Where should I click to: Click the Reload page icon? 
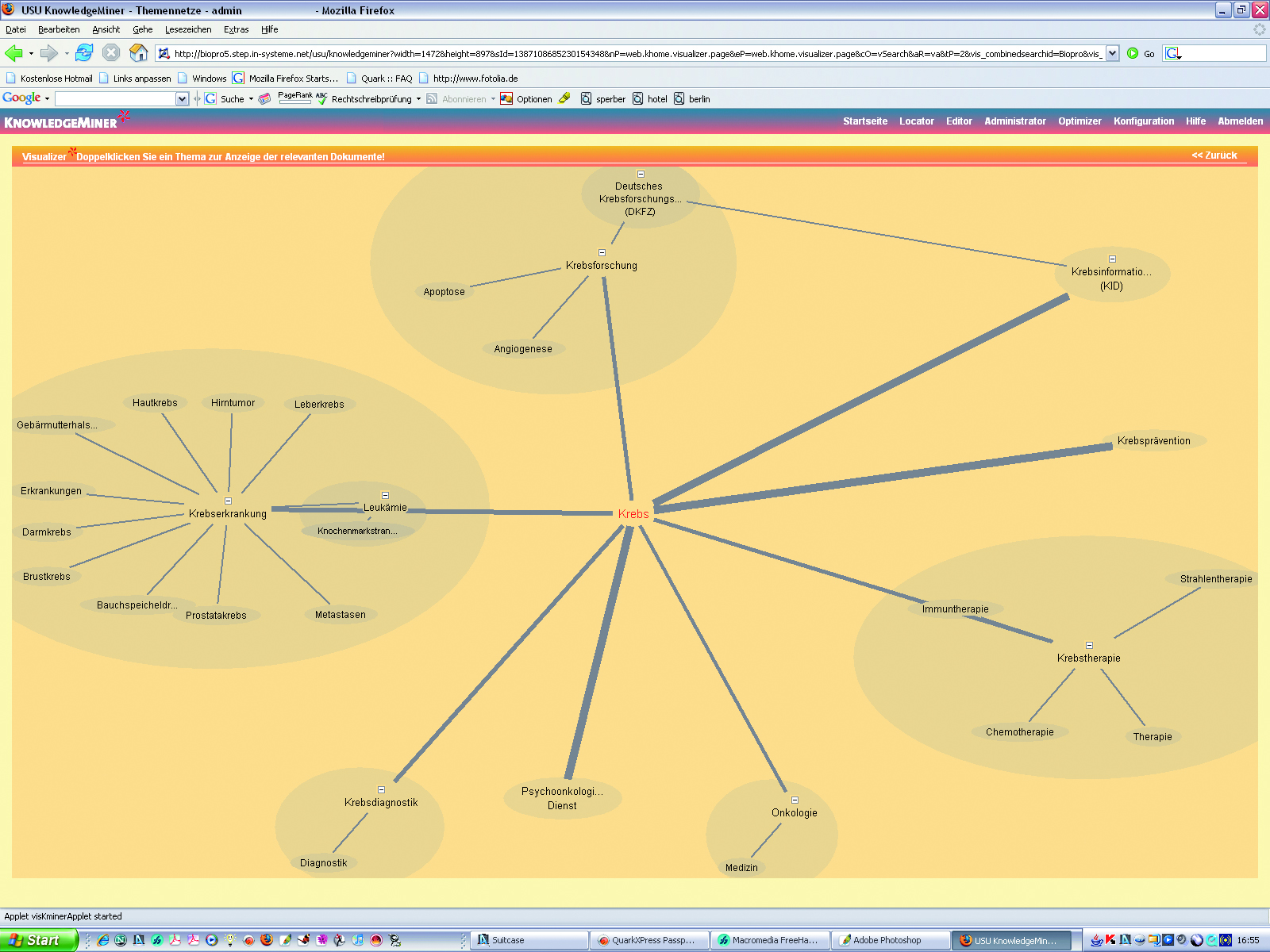(x=84, y=53)
